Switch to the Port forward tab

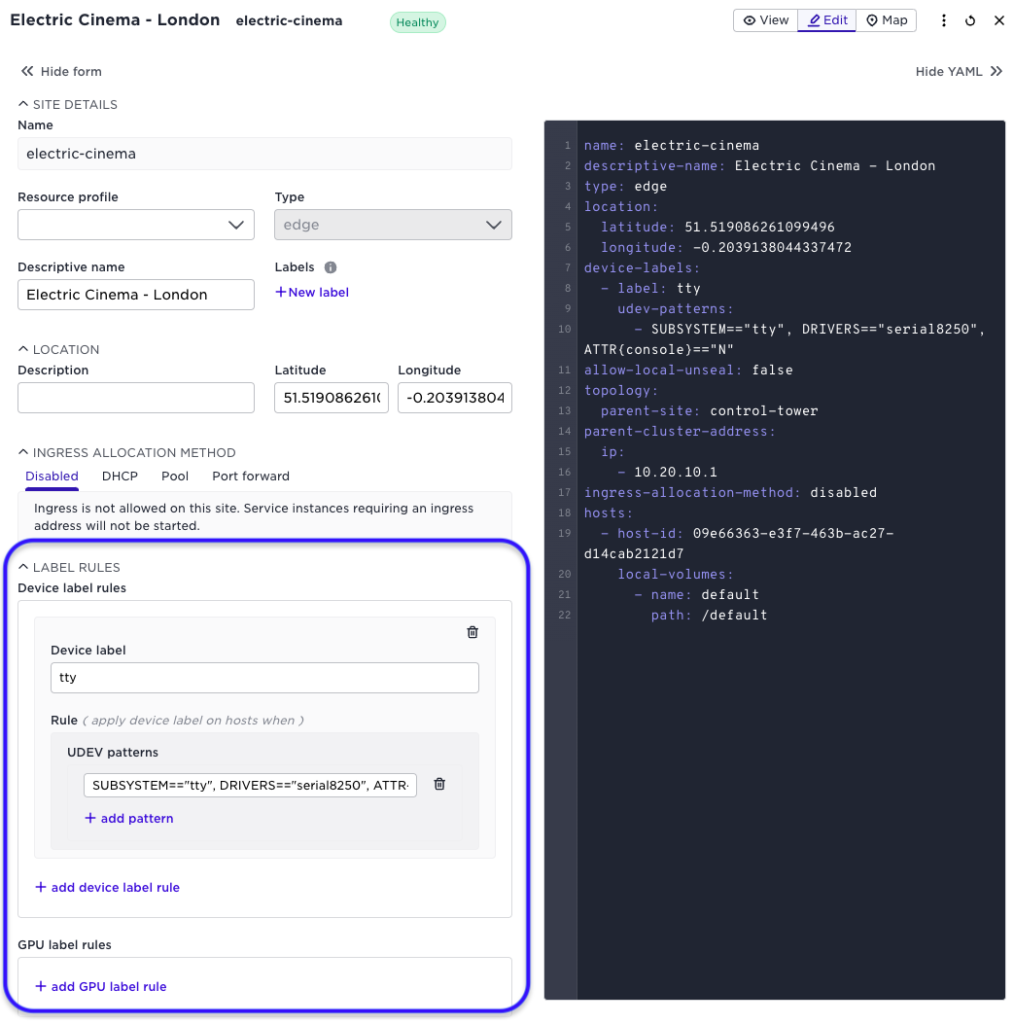click(250, 476)
